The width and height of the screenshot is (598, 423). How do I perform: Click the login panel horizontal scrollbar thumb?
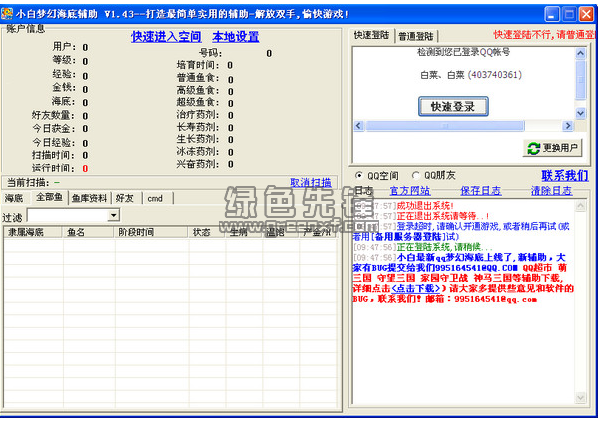(x=445, y=125)
